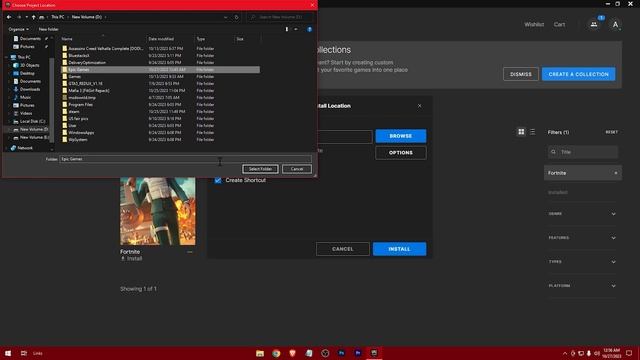Switch library to grid view
This screenshot has width=640, height=360.
(x=521, y=132)
